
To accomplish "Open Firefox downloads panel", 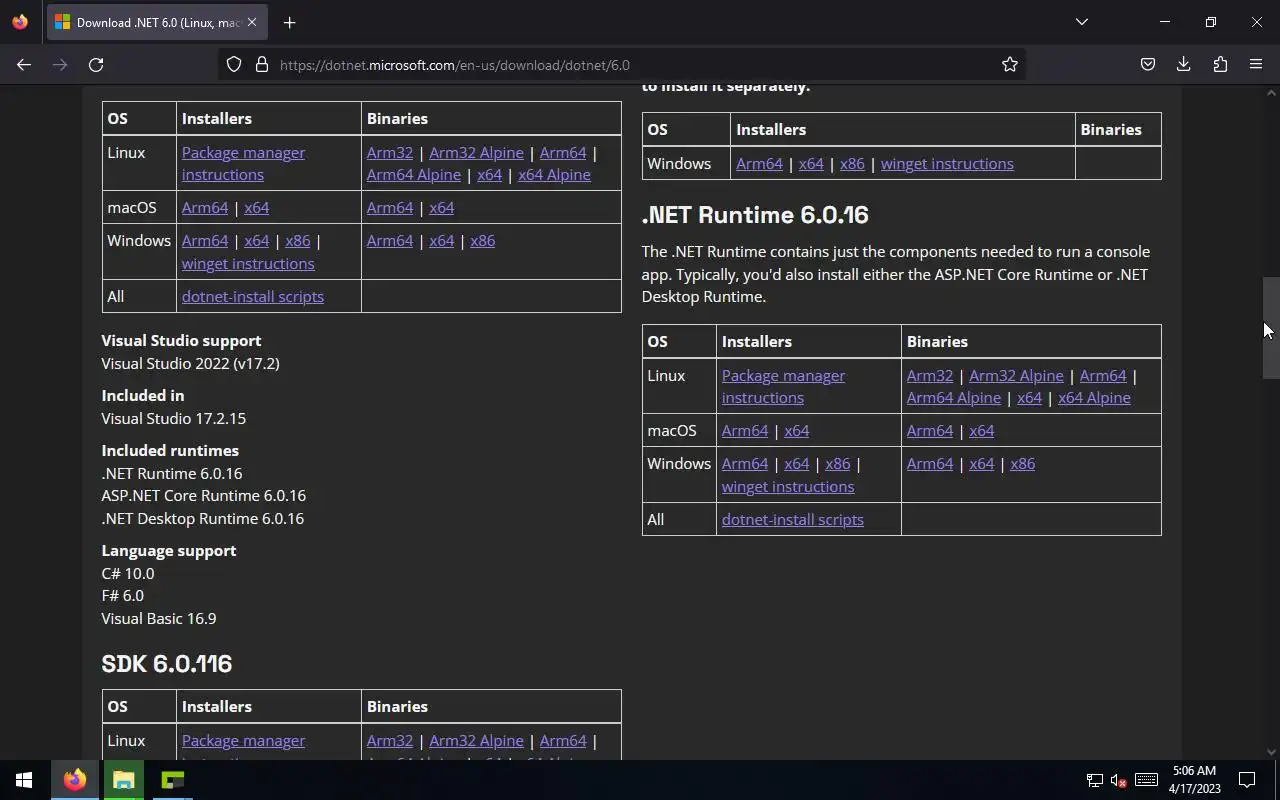I will pos(1184,64).
